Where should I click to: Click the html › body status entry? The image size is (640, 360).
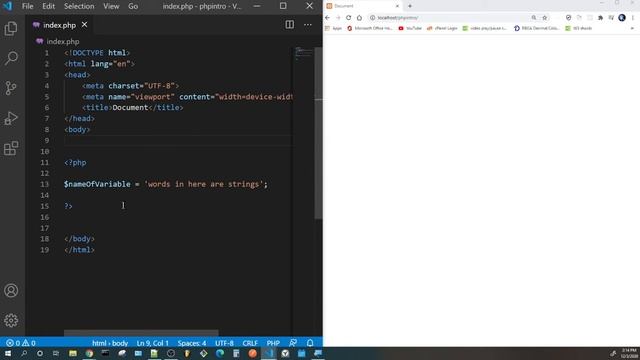pos(110,343)
